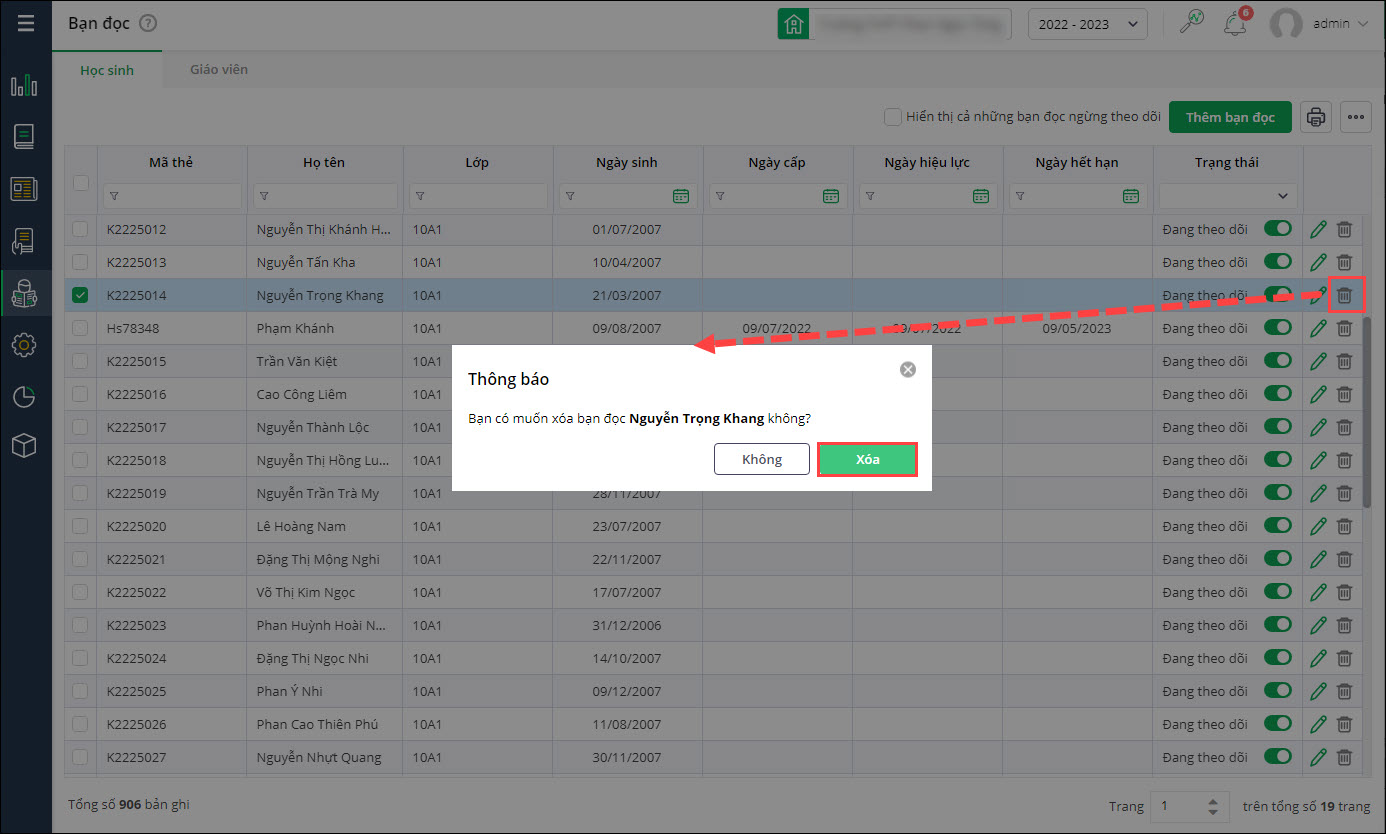Click the notification bell icon

[1235, 24]
